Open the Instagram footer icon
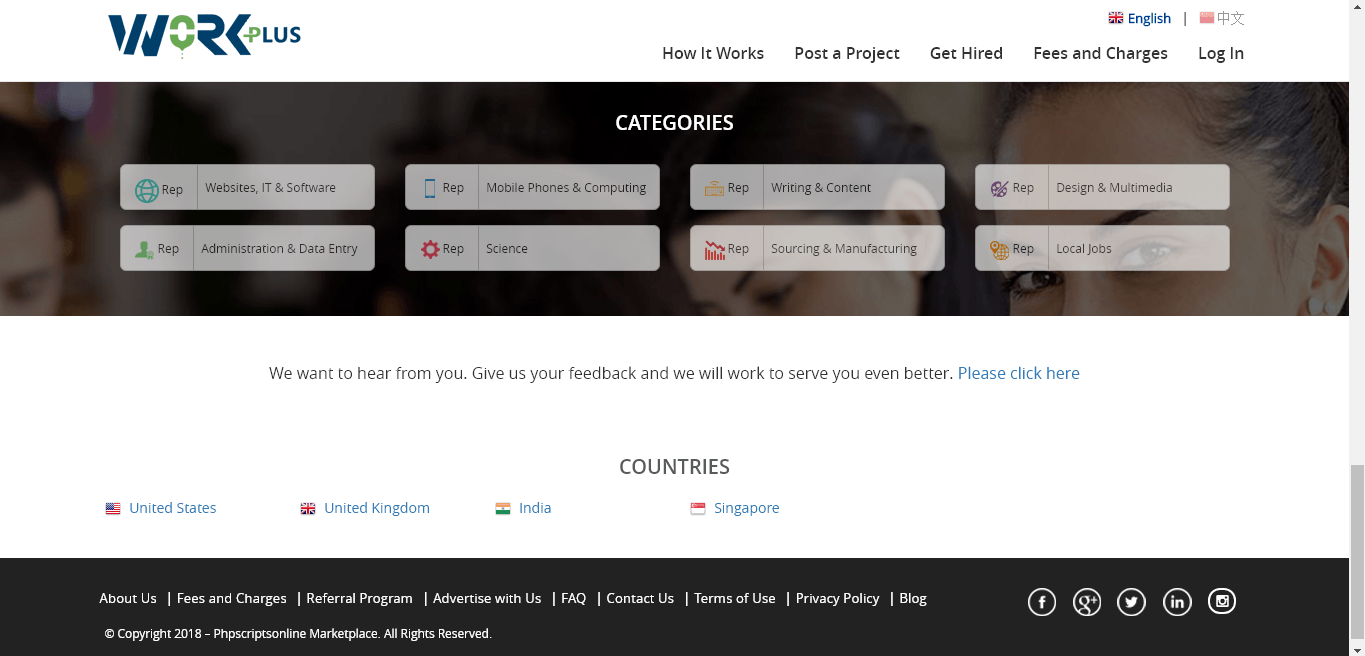 (x=1222, y=602)
